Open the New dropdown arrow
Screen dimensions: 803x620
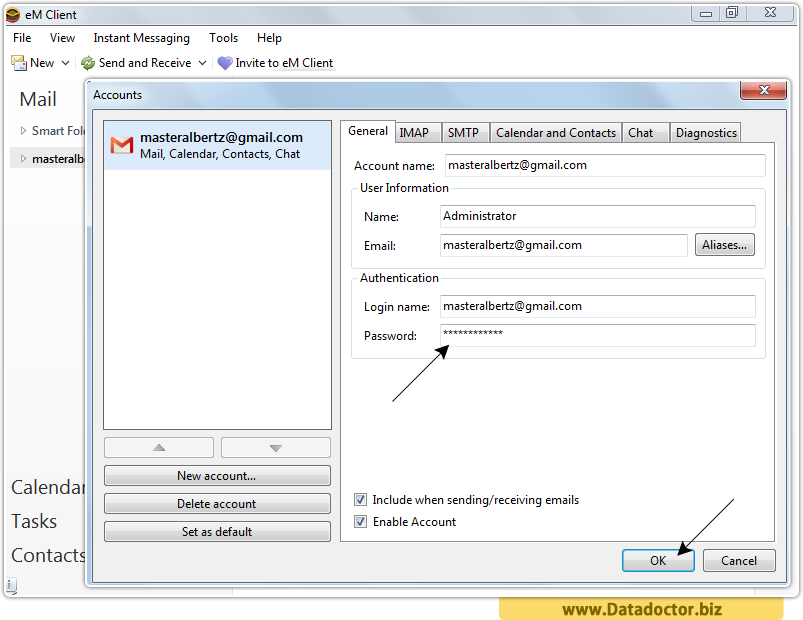click(66, 63)
